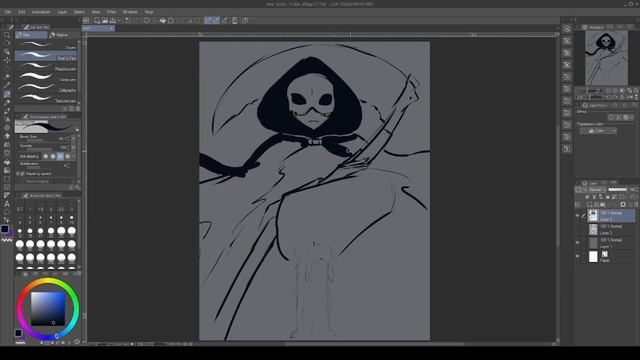Open the Layer menu
Screen dimensions: 640x360
pos(62,12)
